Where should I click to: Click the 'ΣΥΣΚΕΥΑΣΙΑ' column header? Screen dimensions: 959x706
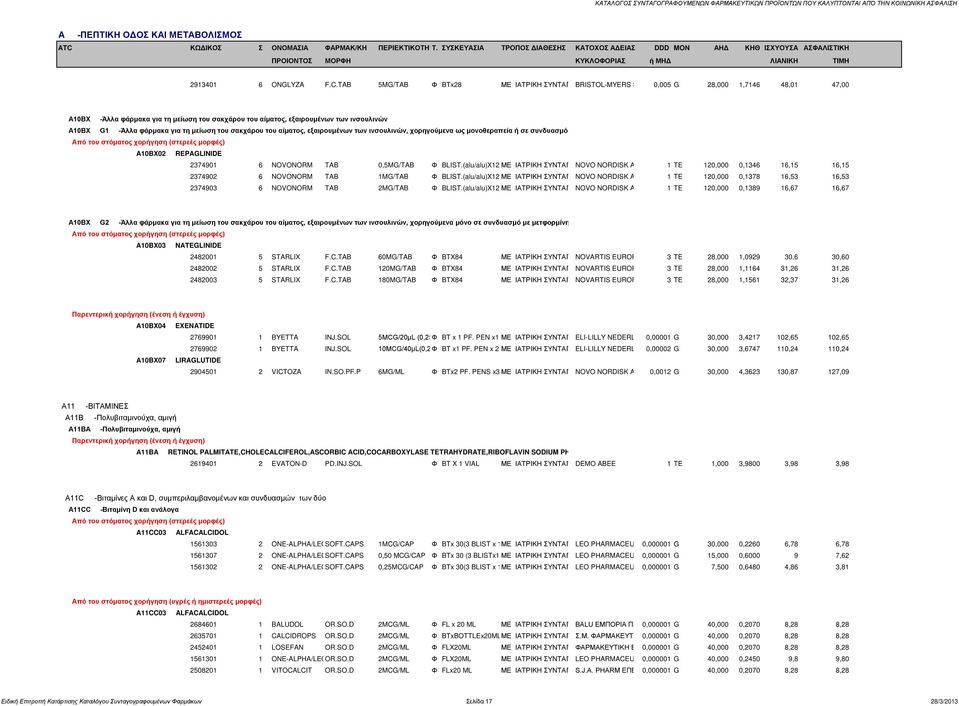462,48
